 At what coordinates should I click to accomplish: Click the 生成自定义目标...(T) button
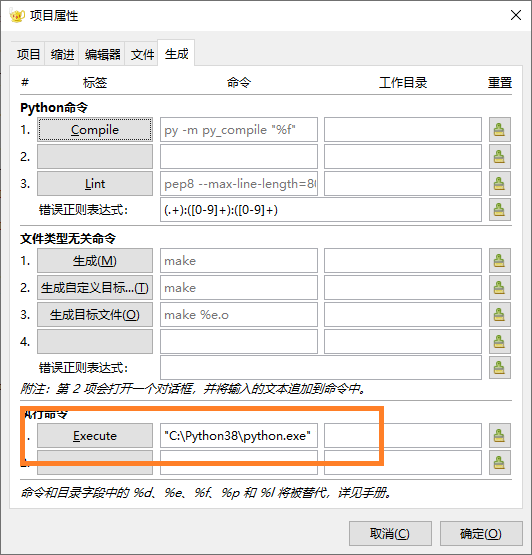[95, 287]
